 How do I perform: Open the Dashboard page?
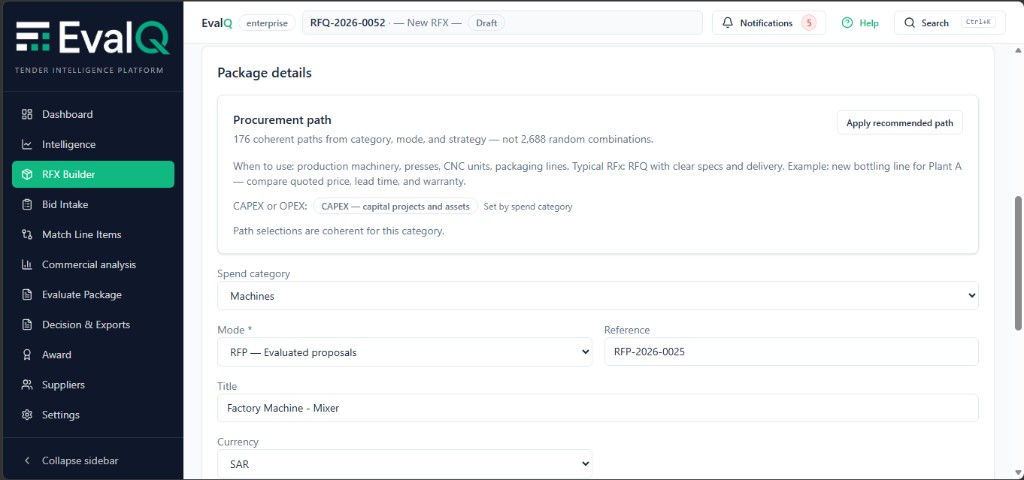[93, 114]
